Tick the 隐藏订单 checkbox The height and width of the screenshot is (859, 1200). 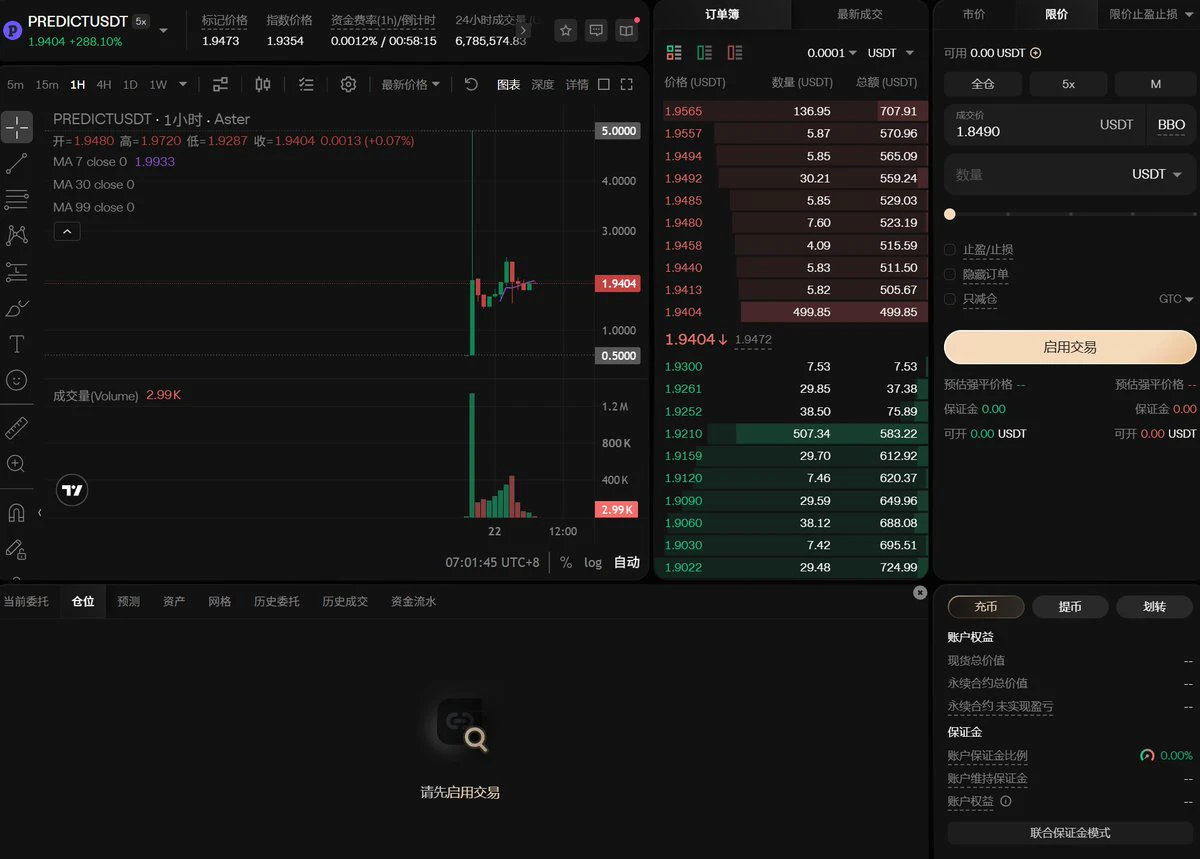pos(950,274)
